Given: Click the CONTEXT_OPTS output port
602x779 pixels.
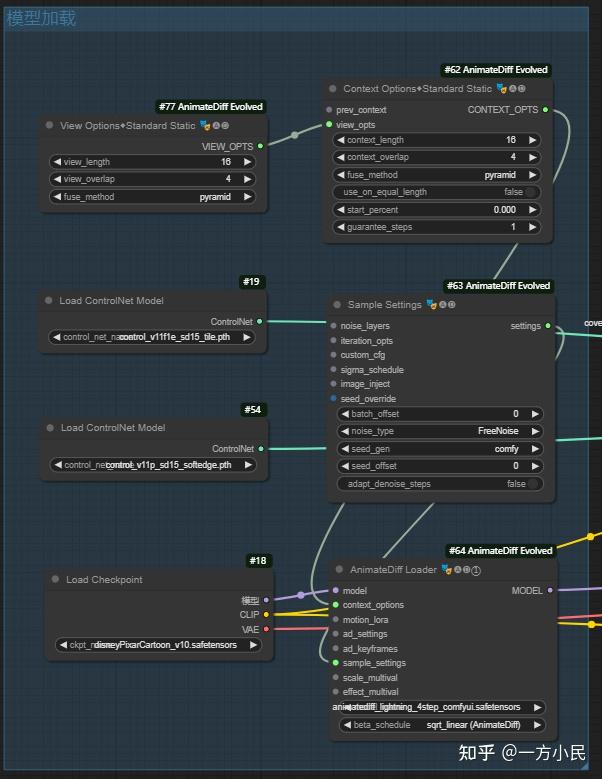Looking at the screenshot, I should (545, 110).
